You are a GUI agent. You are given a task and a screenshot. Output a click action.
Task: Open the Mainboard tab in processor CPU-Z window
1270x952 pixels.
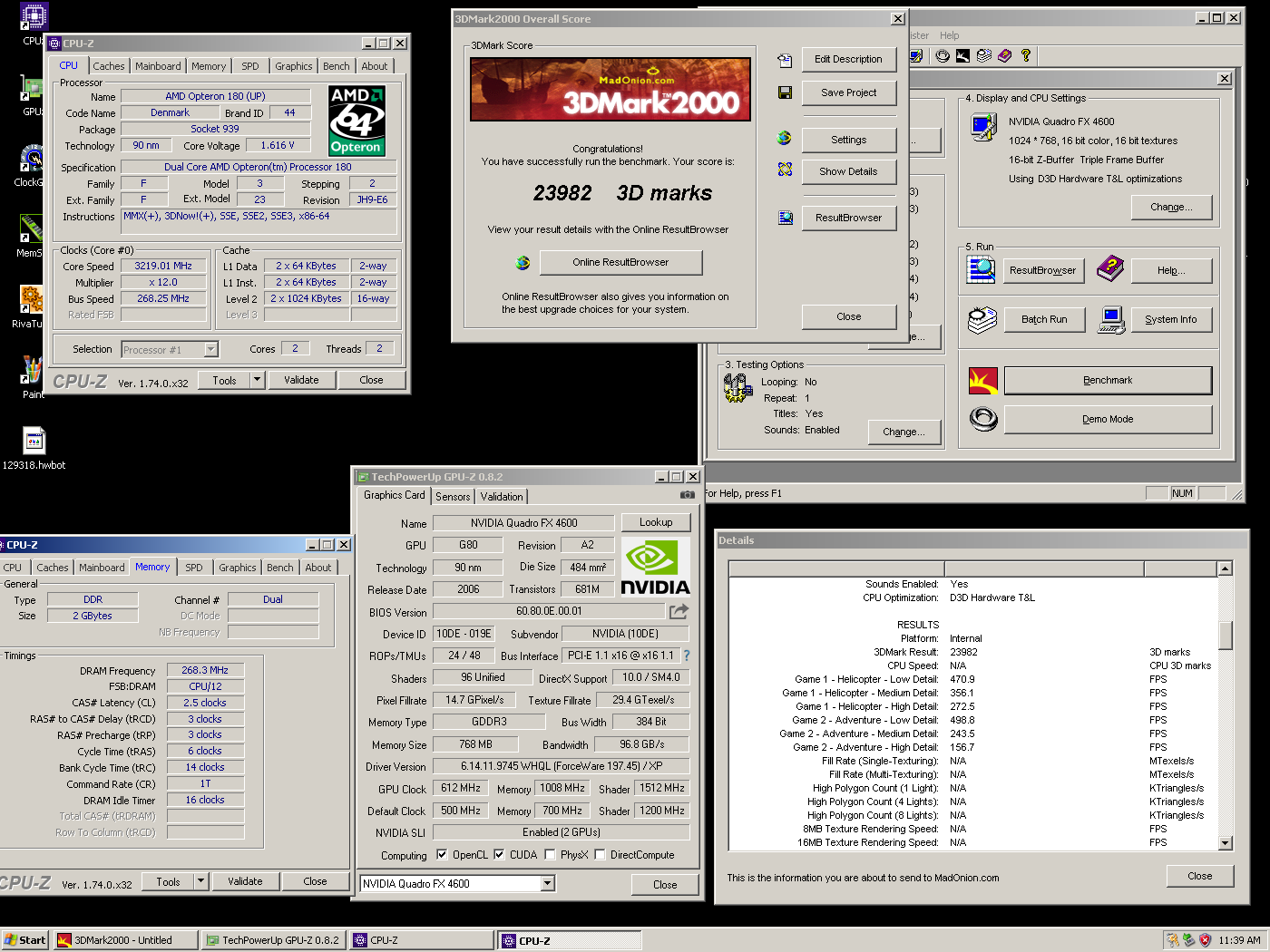pyautogui.click(x=158, y=66)
